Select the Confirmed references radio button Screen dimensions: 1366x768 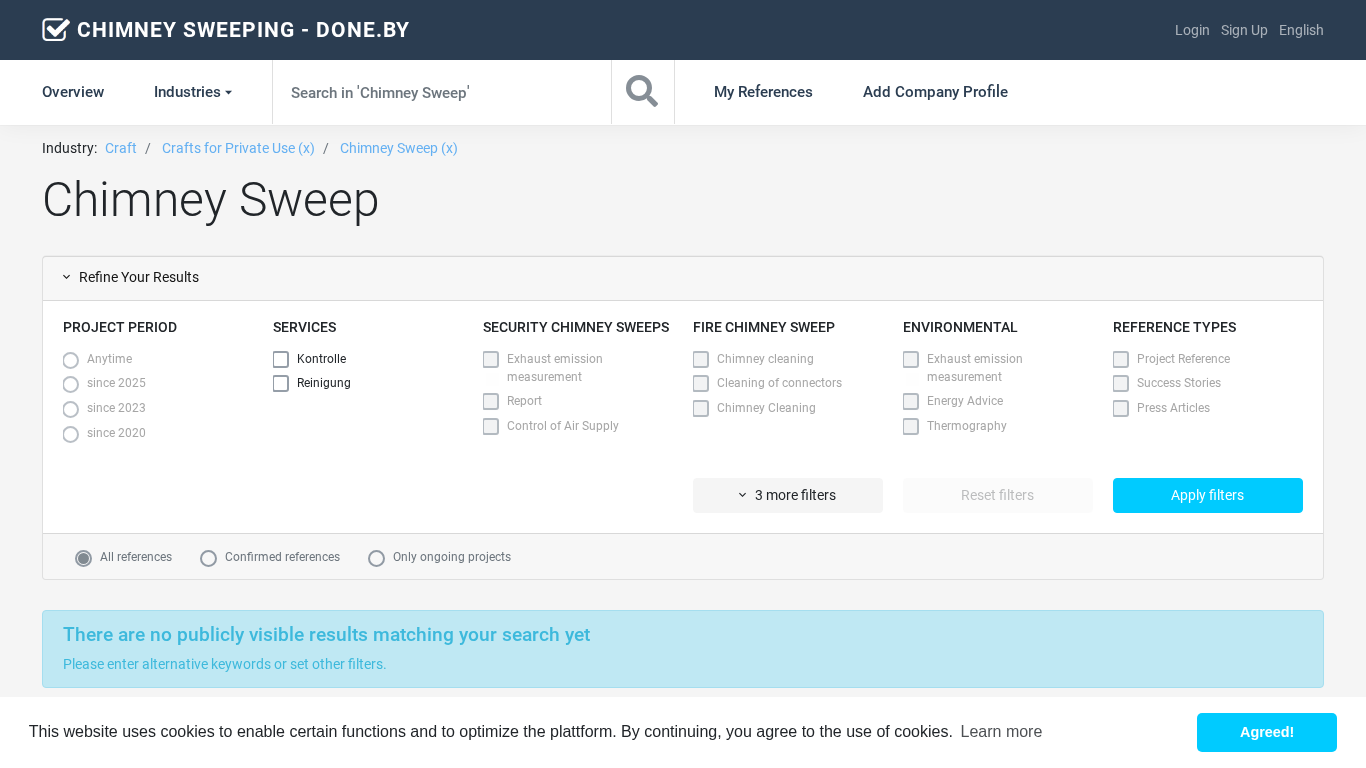(x=209, y=558)
